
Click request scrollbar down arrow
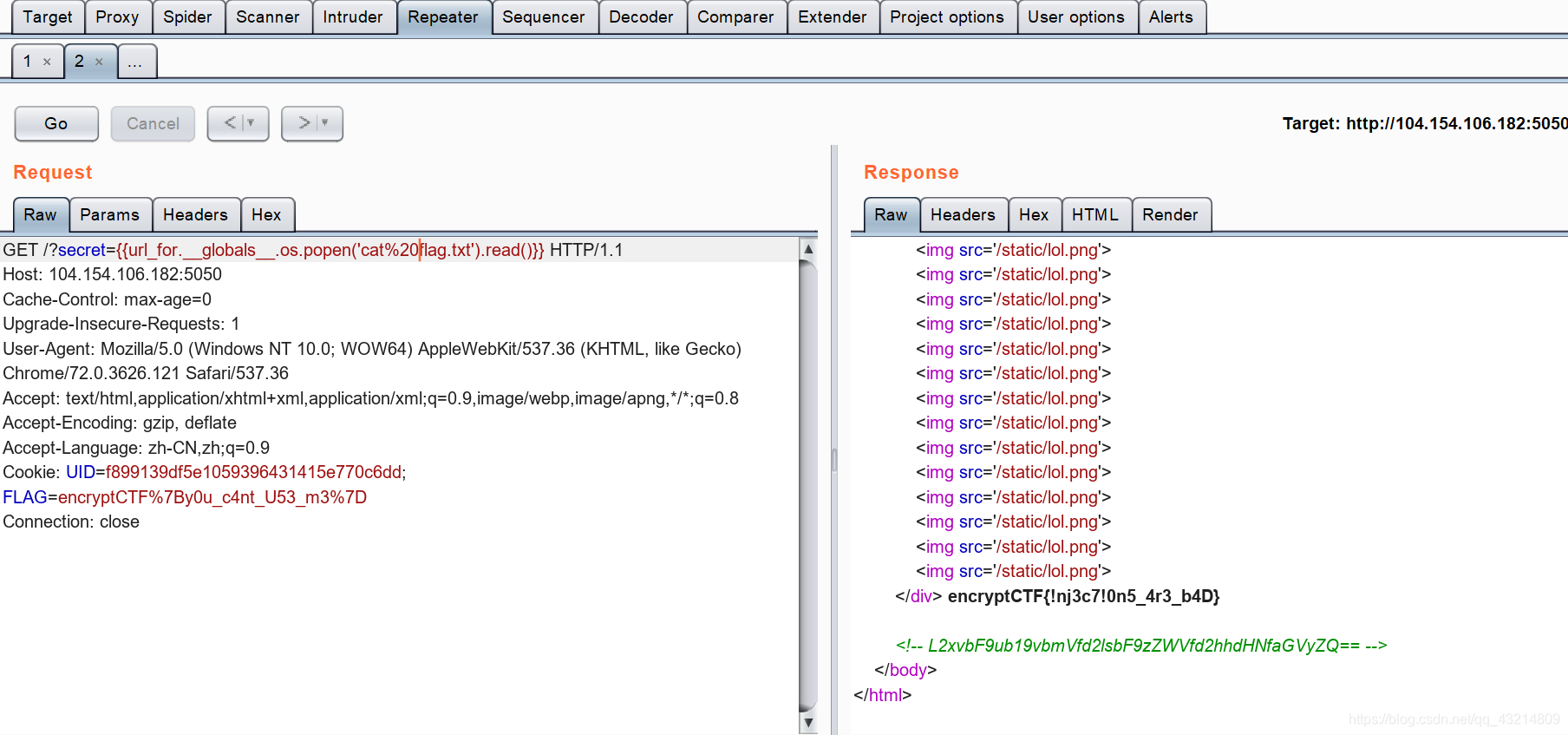click(x=808, y=722)
